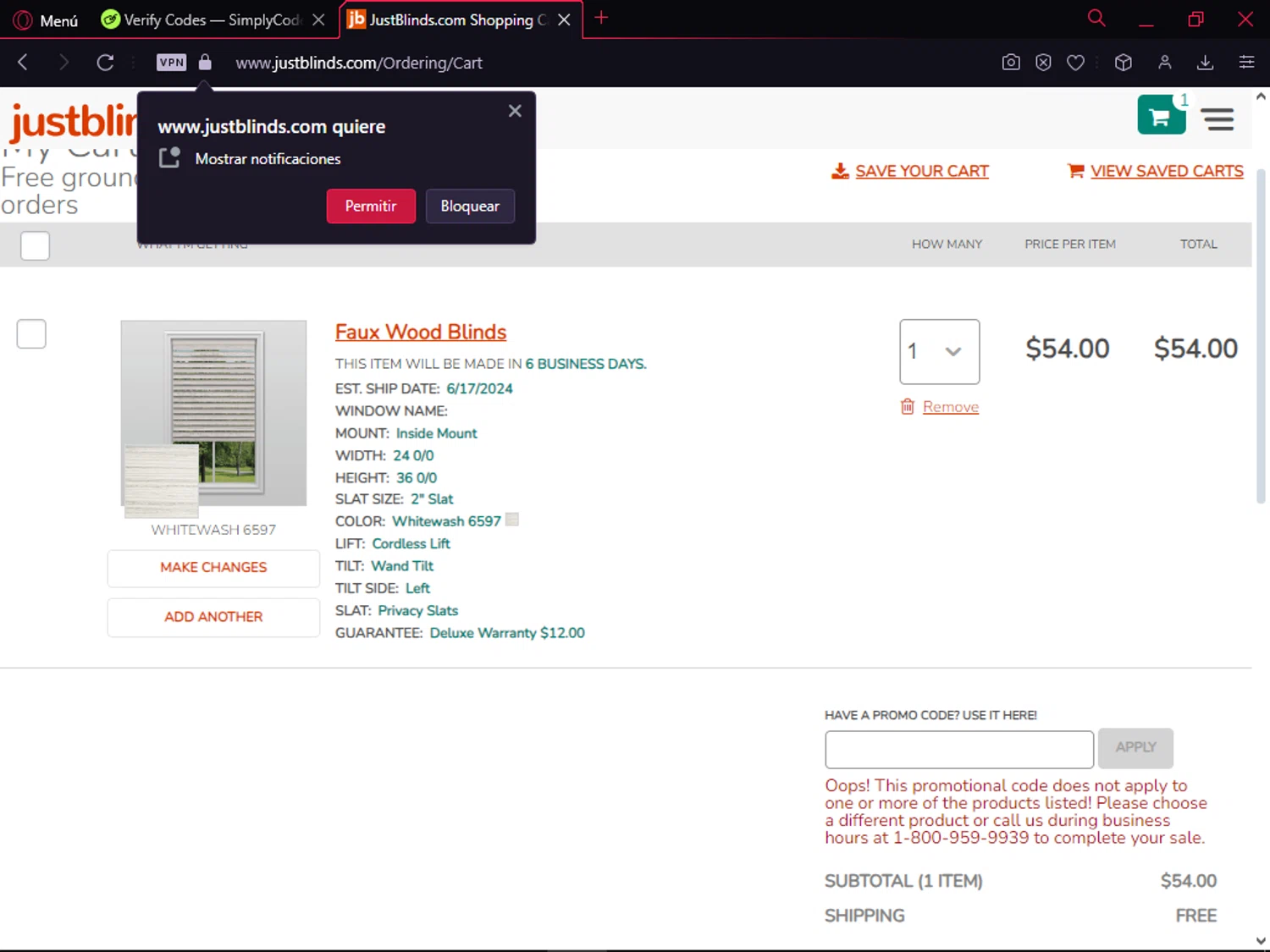Click the Whitewash 6597 color swatch
1270x952 pixels.
tap(512, 520)
